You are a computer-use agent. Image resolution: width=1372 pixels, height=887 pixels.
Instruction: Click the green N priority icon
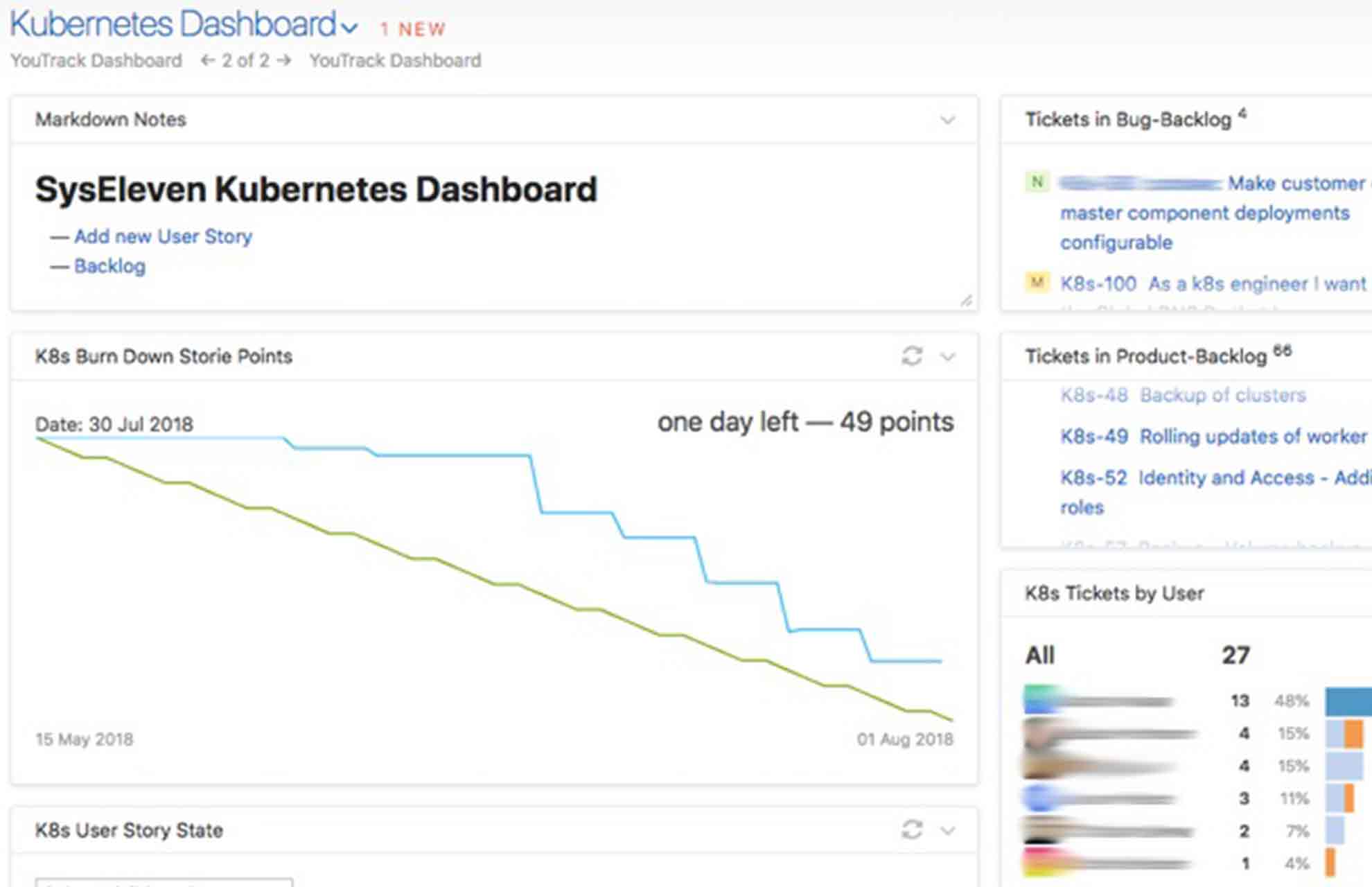[x=1037, y=182]
